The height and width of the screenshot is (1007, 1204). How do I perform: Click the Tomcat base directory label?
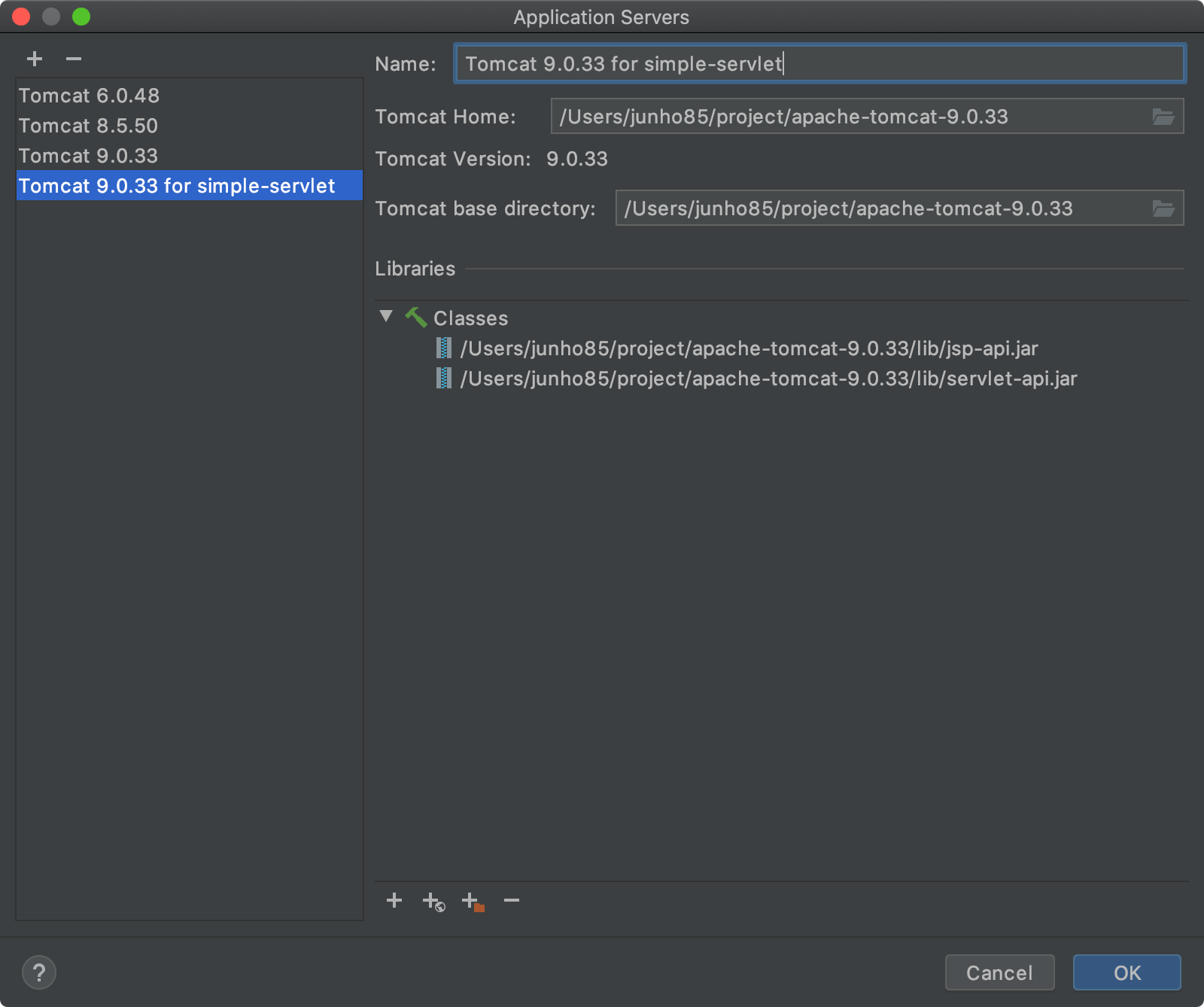coord(485,208)
